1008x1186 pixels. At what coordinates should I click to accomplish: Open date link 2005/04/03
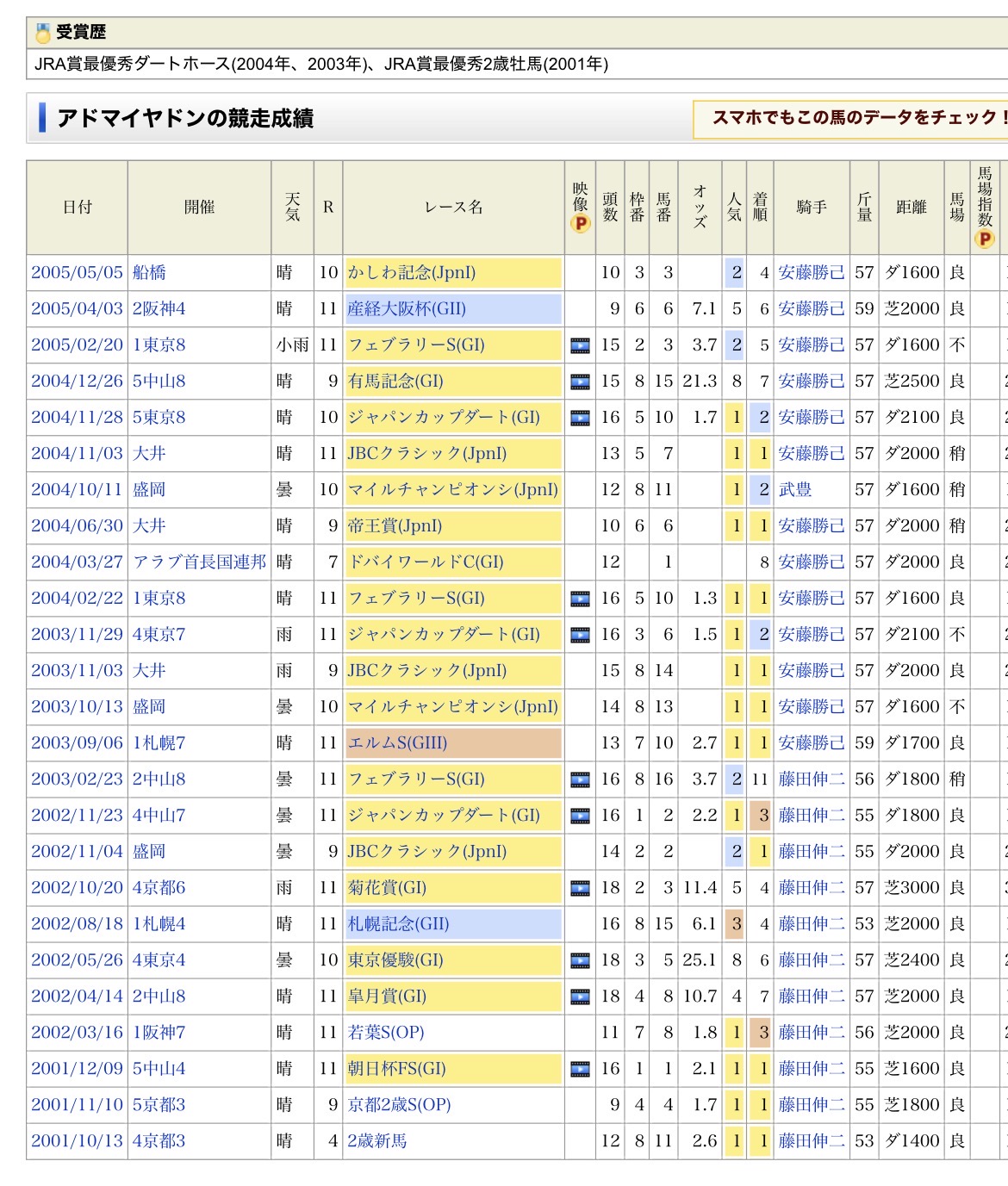pyautogui.click(x=77, y=309)
